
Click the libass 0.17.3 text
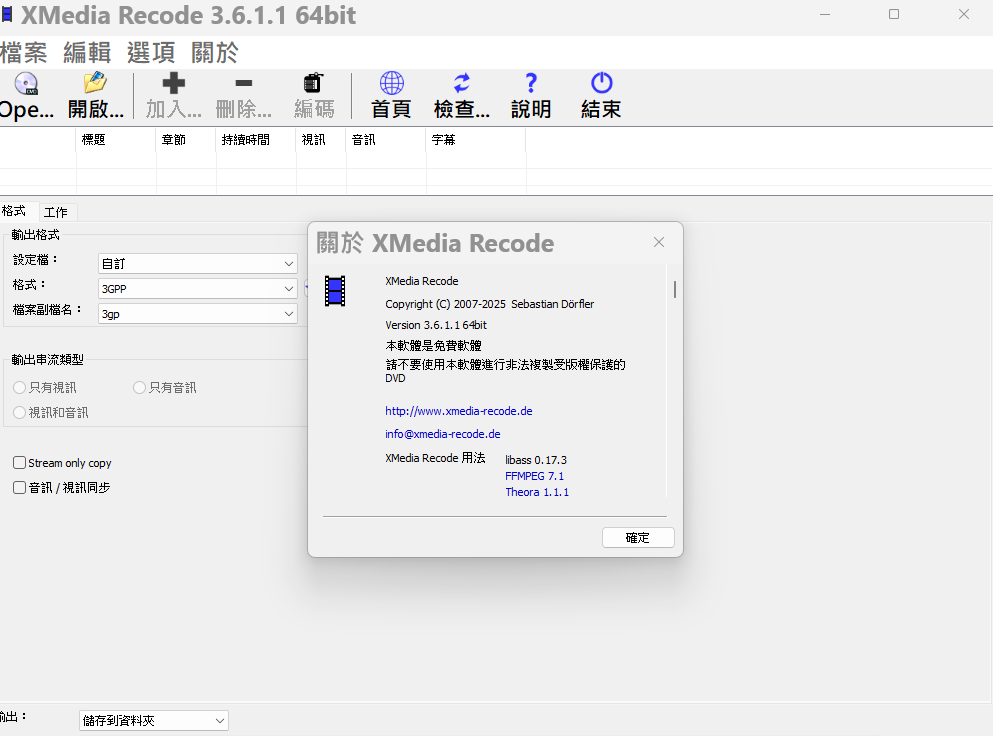(536, 460)
